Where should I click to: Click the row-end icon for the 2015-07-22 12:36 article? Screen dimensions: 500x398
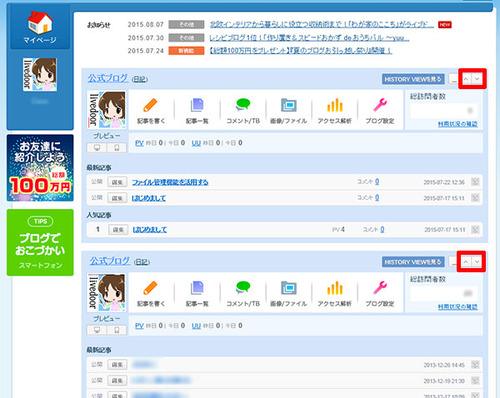[x=475, y=182]
